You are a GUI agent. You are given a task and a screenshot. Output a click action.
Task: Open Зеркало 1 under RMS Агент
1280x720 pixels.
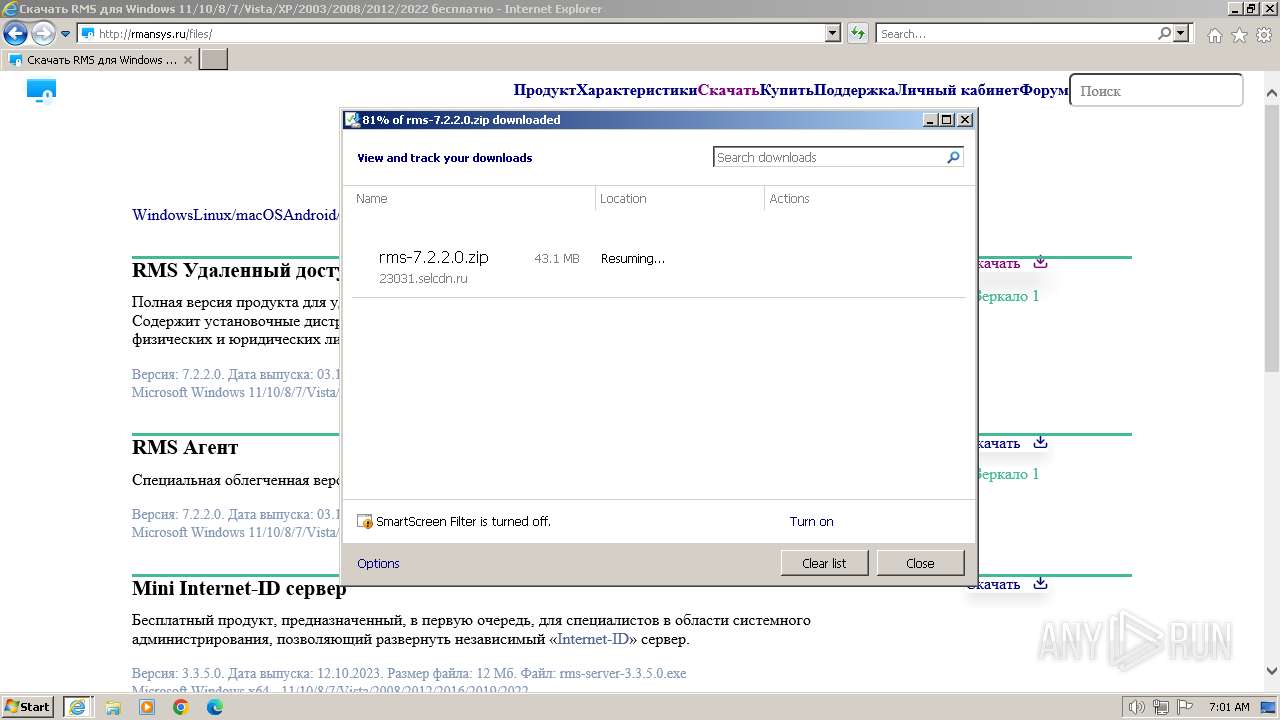point(1008,474)
